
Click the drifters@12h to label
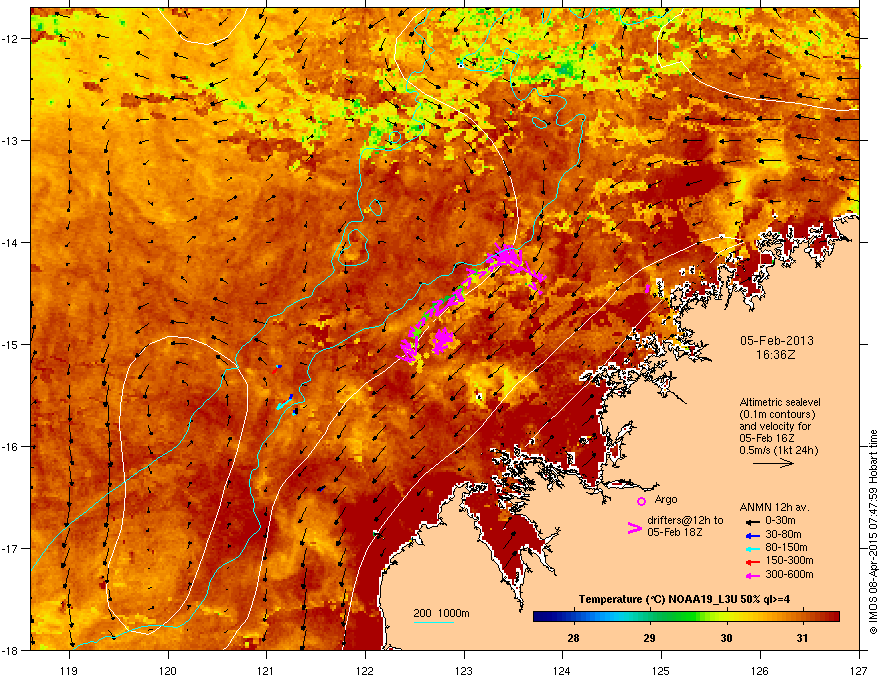tap(685, 520)
